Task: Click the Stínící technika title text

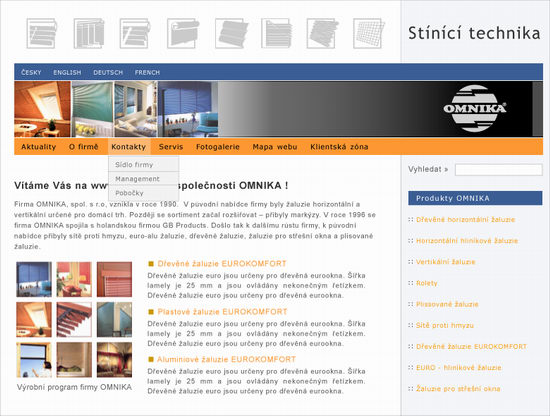Action: [x=474, y=33]
